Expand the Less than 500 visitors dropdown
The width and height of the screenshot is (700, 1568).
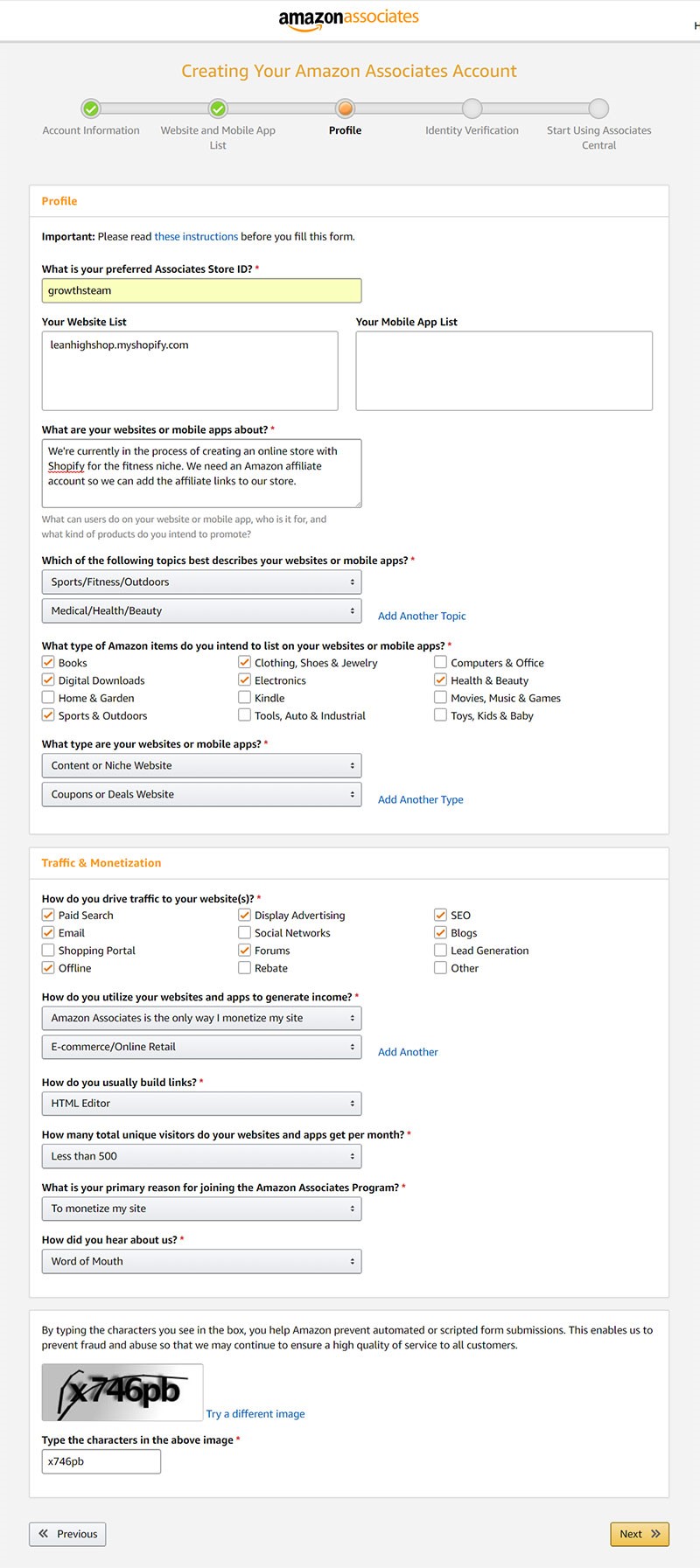(201, 1155)
